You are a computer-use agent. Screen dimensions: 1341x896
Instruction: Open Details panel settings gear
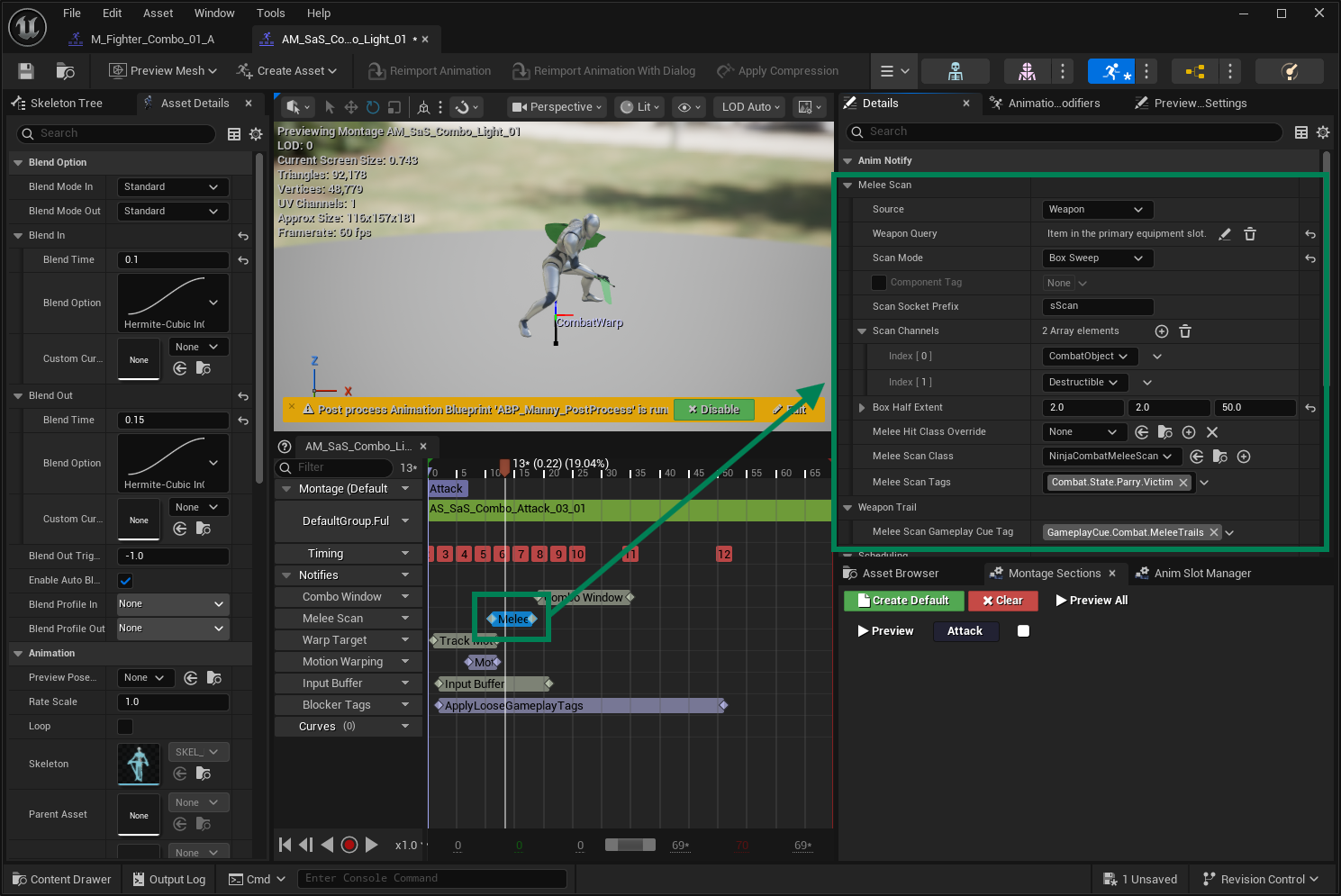pos(1323,132)
